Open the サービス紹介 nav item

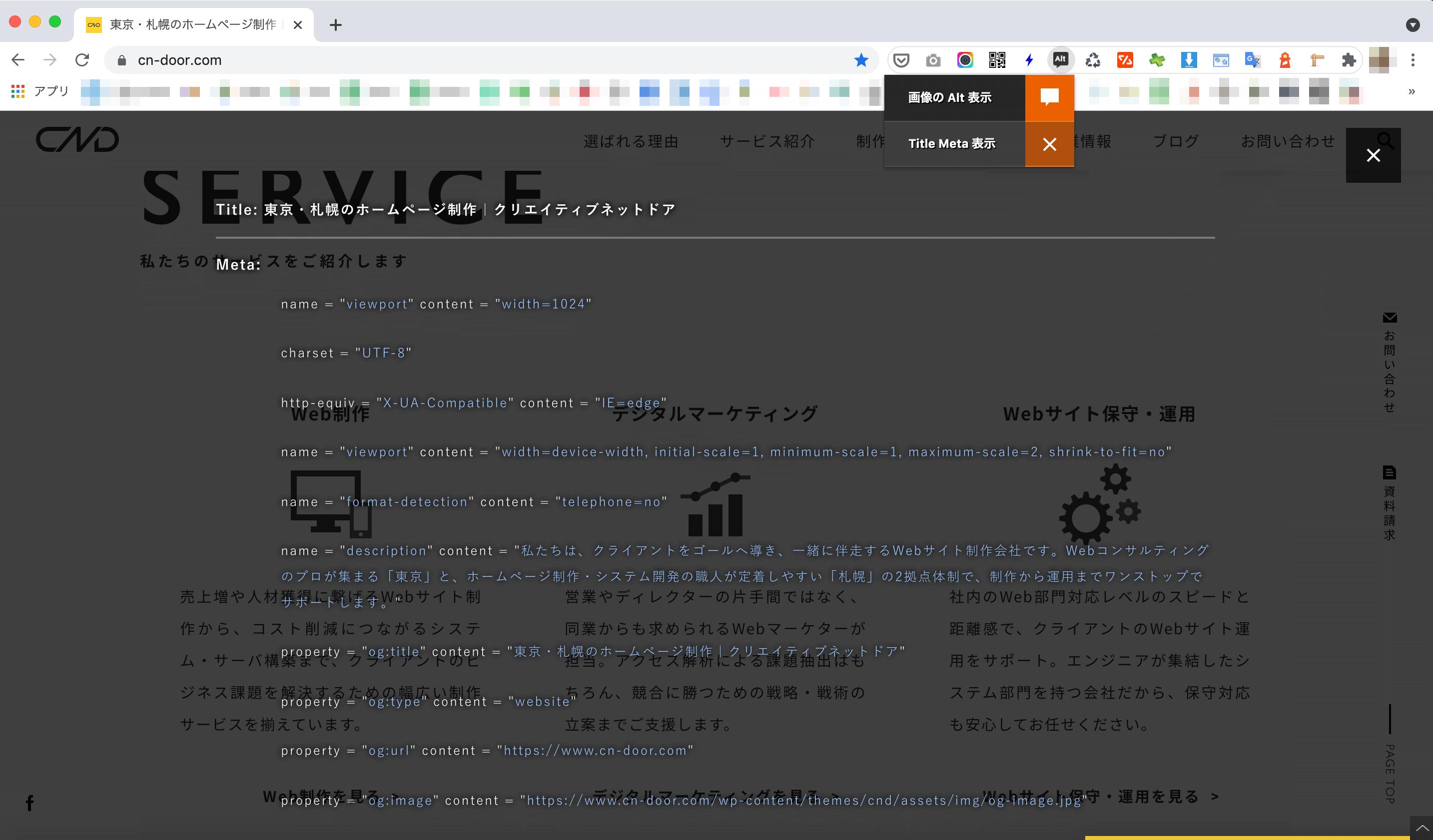pyautogui.click(x=767, y=141)
